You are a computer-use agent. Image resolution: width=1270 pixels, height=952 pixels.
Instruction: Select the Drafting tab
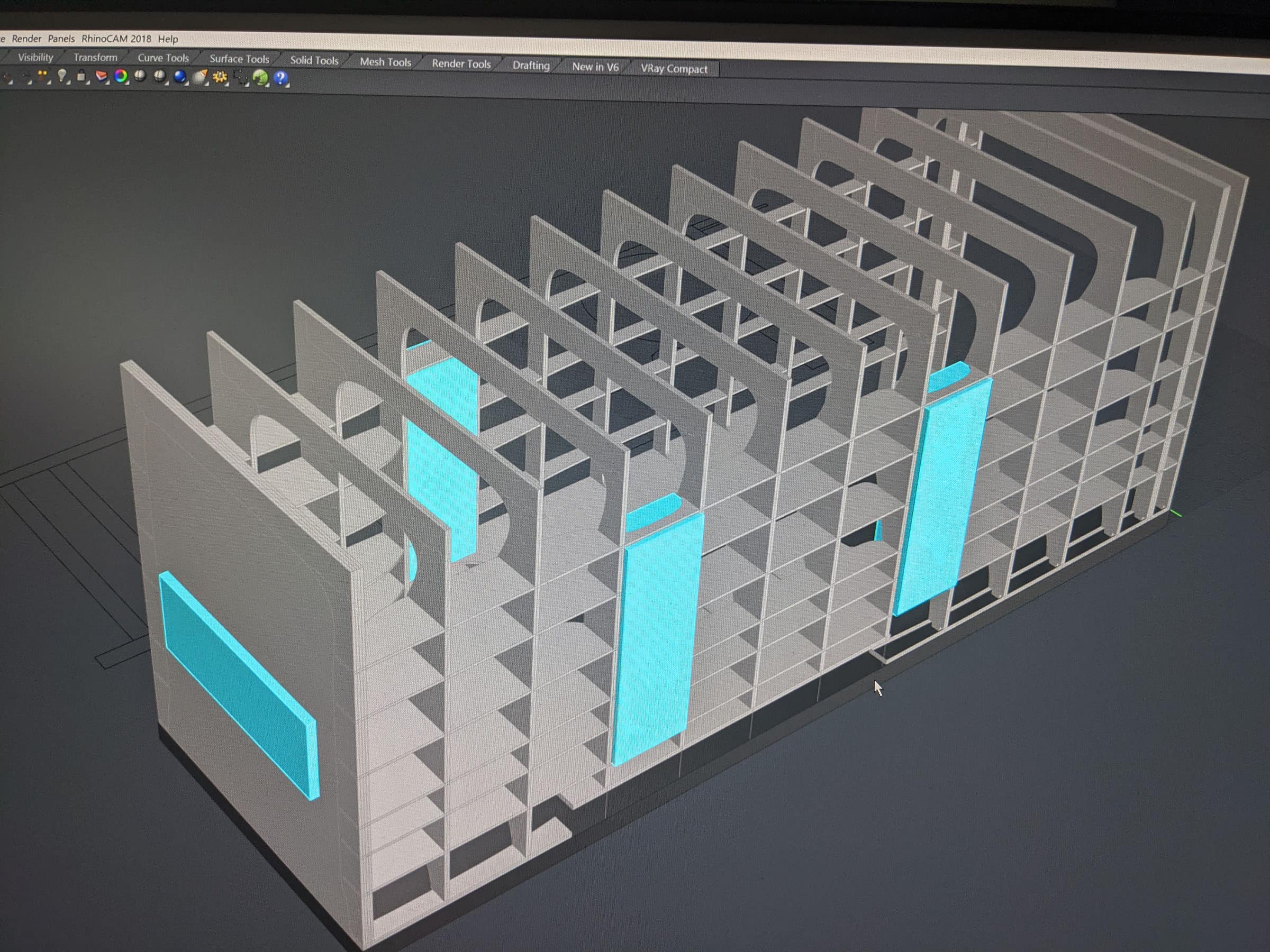click(x=531, y=66)
